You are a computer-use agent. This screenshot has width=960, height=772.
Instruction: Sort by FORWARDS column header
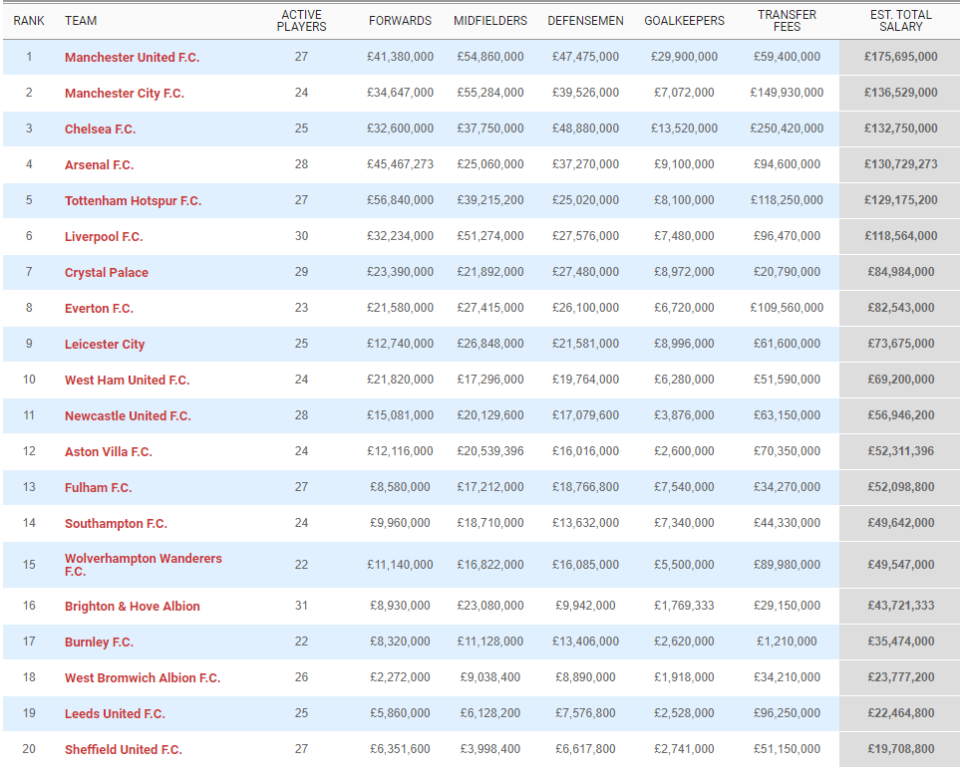coord(400,21)
